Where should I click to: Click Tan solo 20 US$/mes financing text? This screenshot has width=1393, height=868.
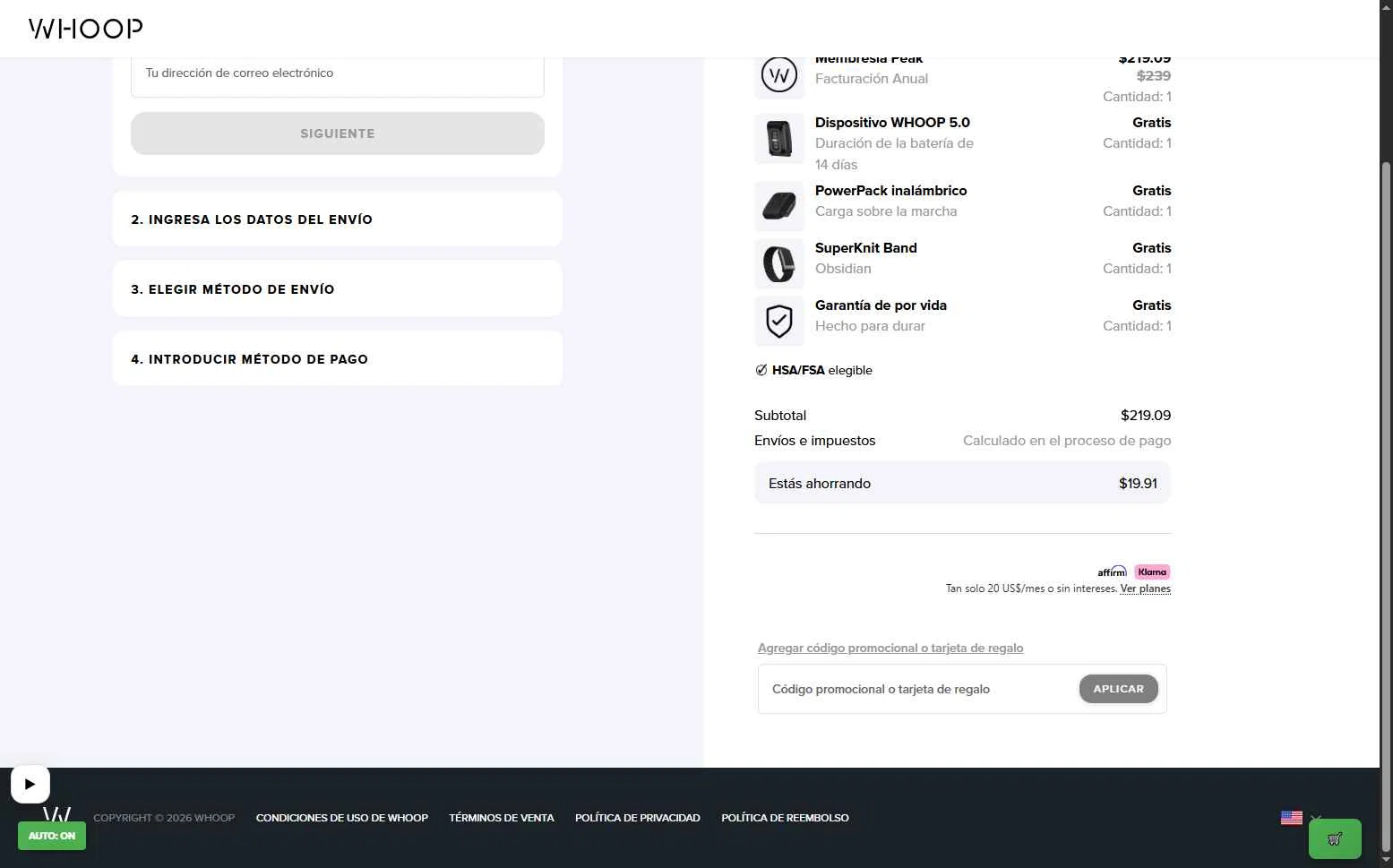tap(1031, 589)
